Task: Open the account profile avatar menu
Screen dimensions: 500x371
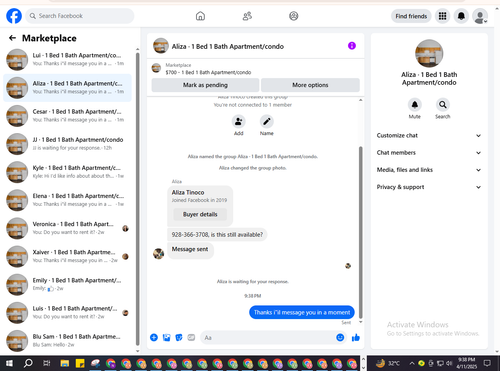Action: click(480, 16)
